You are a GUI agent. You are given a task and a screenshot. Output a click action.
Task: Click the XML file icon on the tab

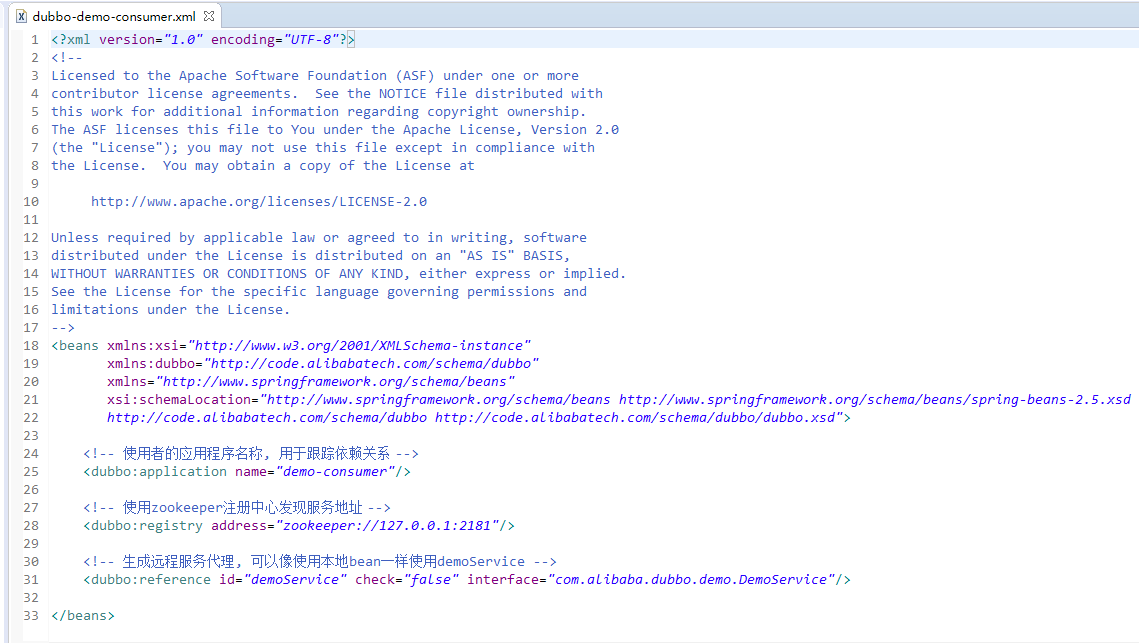tap(22, 16)
